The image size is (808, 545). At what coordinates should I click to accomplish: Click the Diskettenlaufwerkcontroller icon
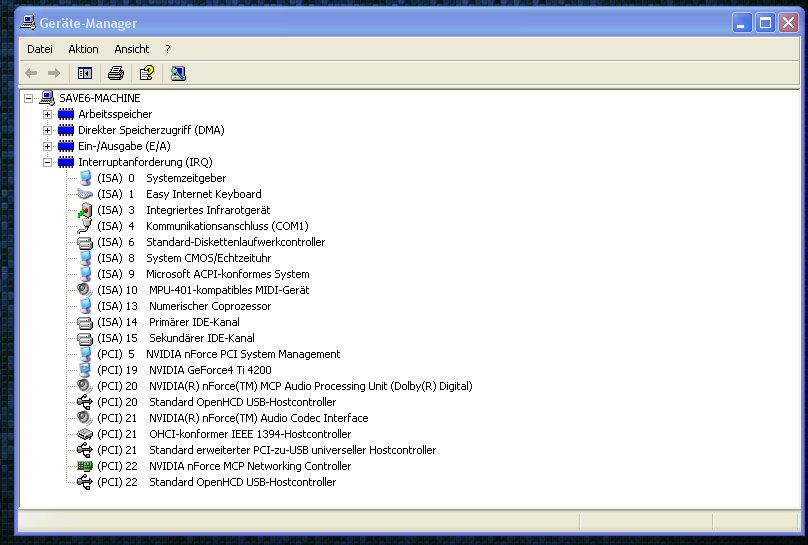(85, 242)
